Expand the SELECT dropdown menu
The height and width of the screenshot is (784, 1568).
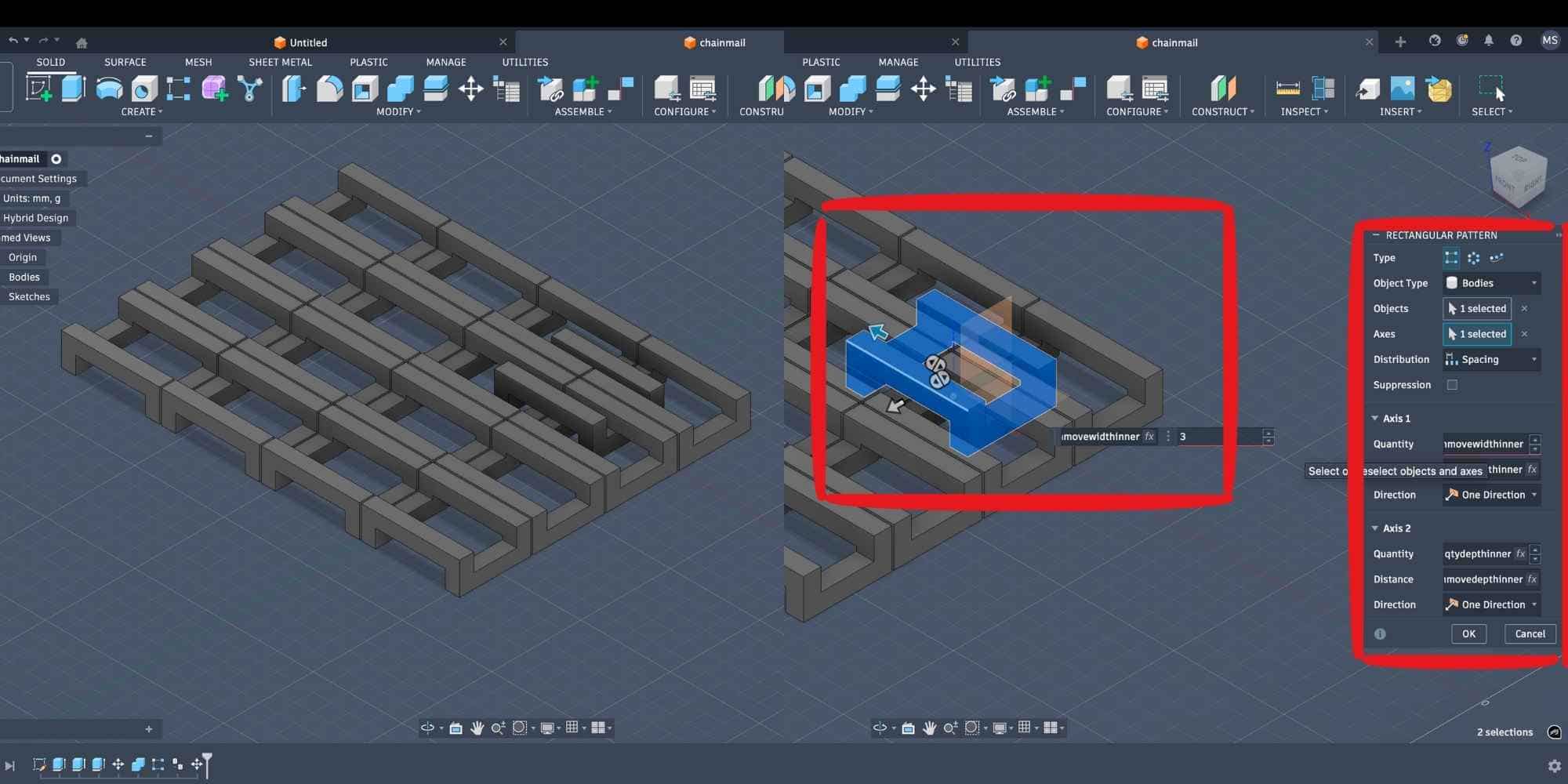coord(1492,112)
